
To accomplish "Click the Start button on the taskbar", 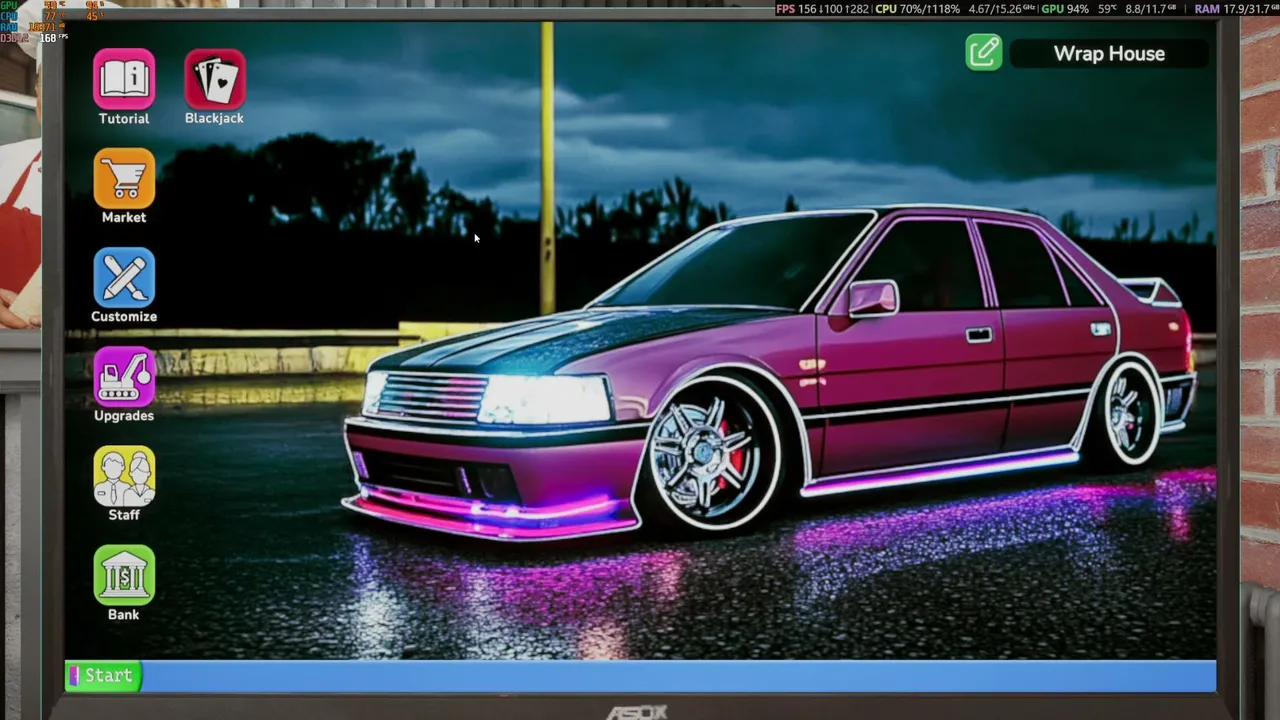I will [102, 676].
